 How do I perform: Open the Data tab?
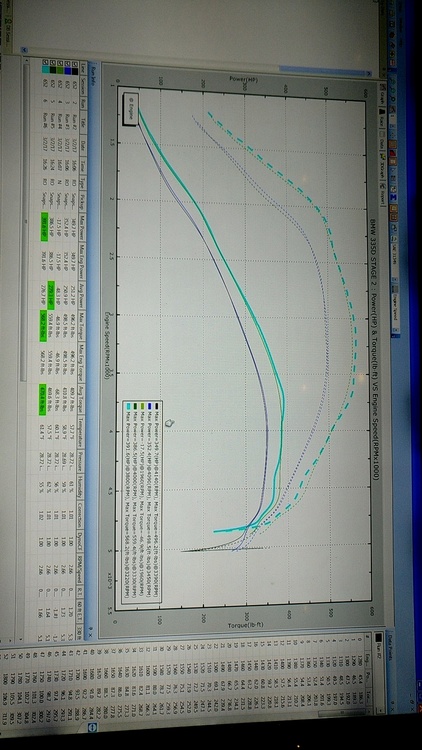pyautogui.click(x=384, y=143)
